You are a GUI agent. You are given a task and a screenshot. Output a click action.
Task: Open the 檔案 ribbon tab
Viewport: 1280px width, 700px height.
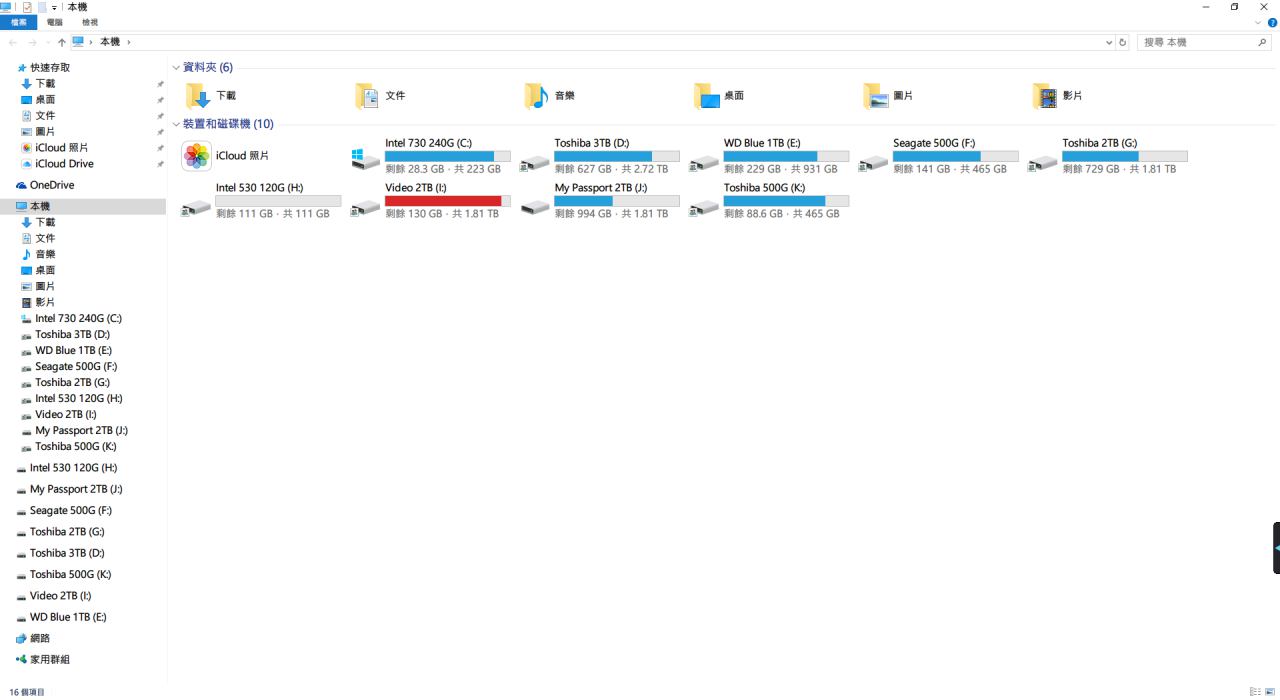[x=18, y=22]
